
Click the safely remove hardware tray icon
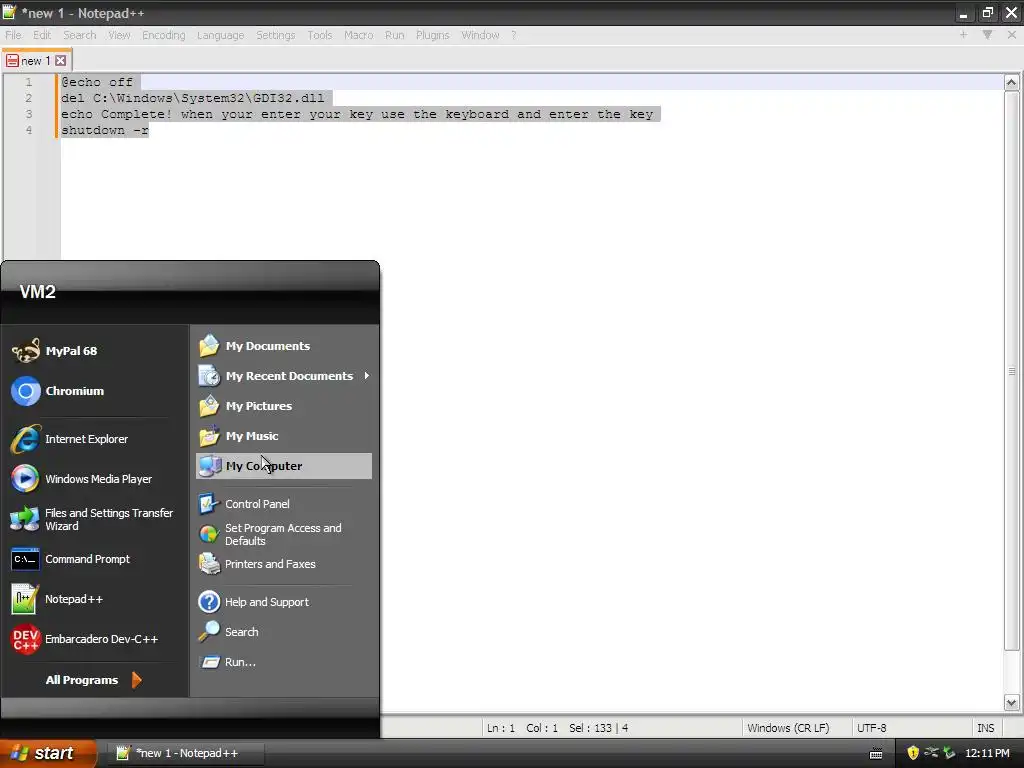click(x=949, y=753)
